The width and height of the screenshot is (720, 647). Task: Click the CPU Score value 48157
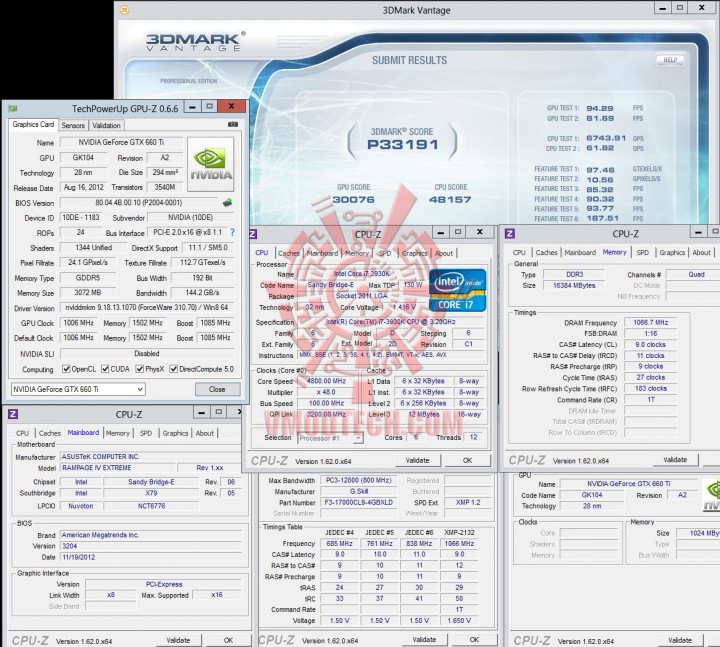[450, 199]
